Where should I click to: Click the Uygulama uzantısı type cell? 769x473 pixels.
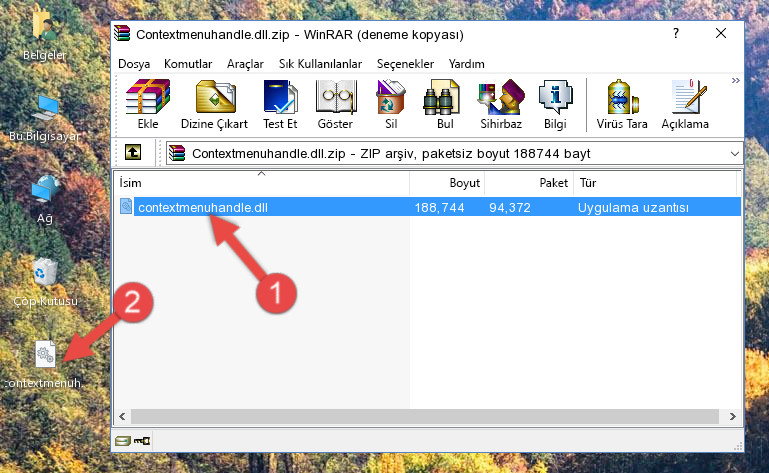[x=633, y=208]
